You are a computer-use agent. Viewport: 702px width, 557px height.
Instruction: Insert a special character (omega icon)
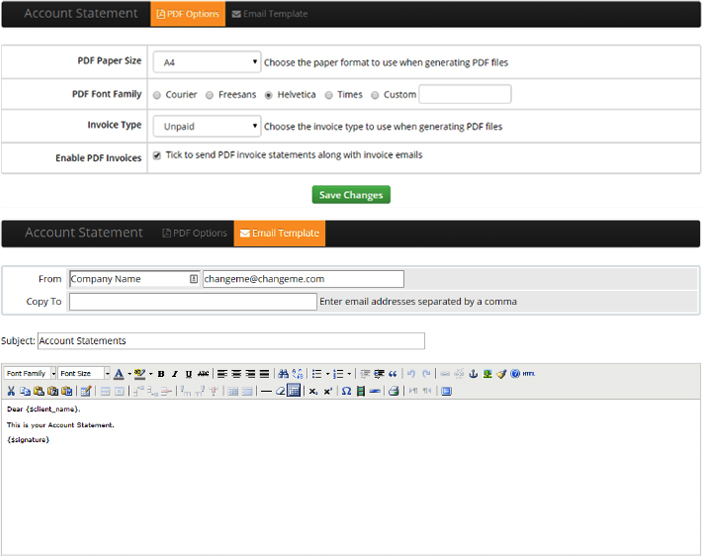(346, 391)
